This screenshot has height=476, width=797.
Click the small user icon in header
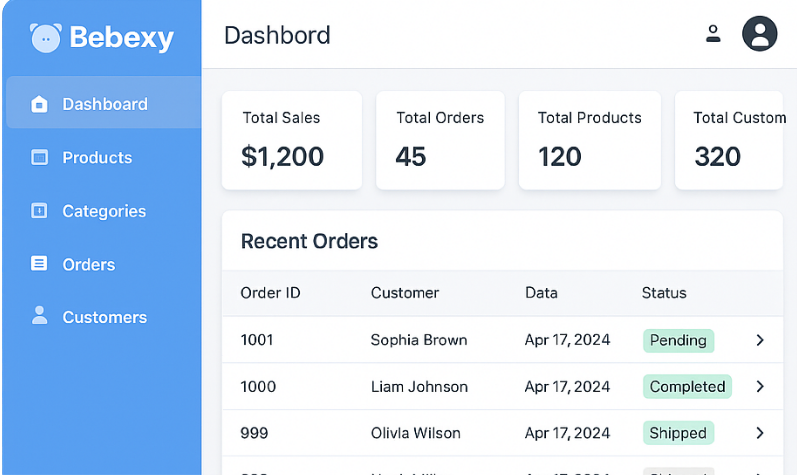coord(713,34)
